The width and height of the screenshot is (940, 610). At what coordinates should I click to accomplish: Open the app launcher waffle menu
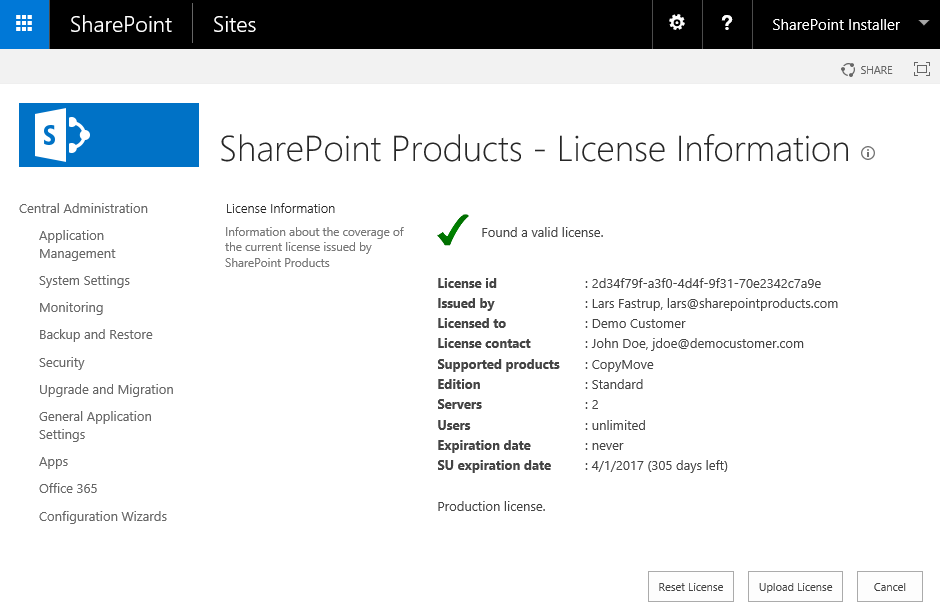(x=23, y=24)
